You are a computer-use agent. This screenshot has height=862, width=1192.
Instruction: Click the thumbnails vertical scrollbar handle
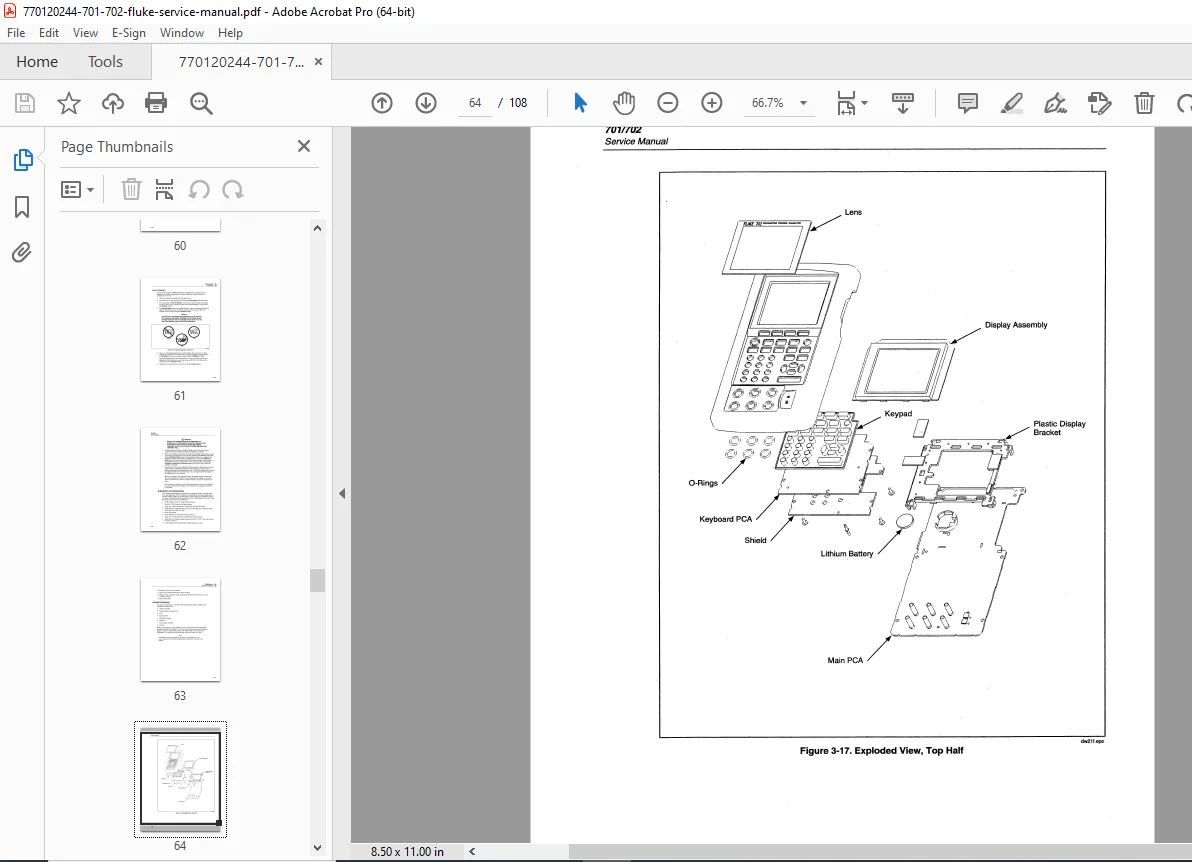coord(318,580)
